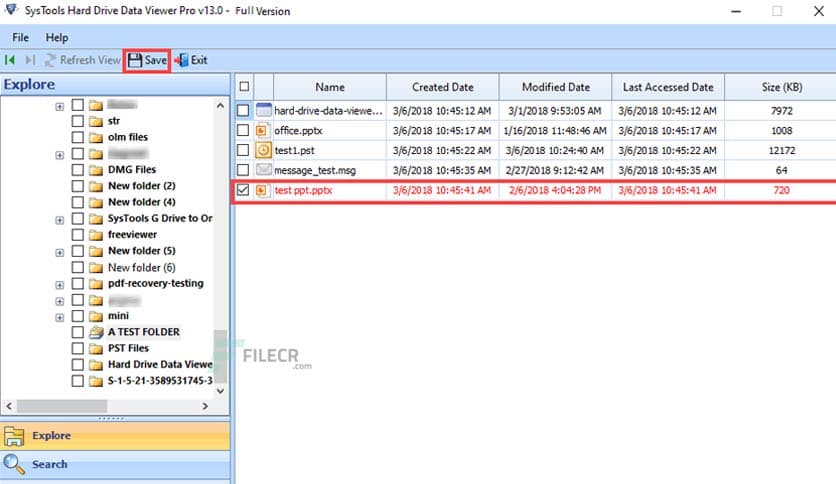Click the A TEST FOLDER open-folder icon
This screenshot has width=836, height=484.
(x=97, y=332)
